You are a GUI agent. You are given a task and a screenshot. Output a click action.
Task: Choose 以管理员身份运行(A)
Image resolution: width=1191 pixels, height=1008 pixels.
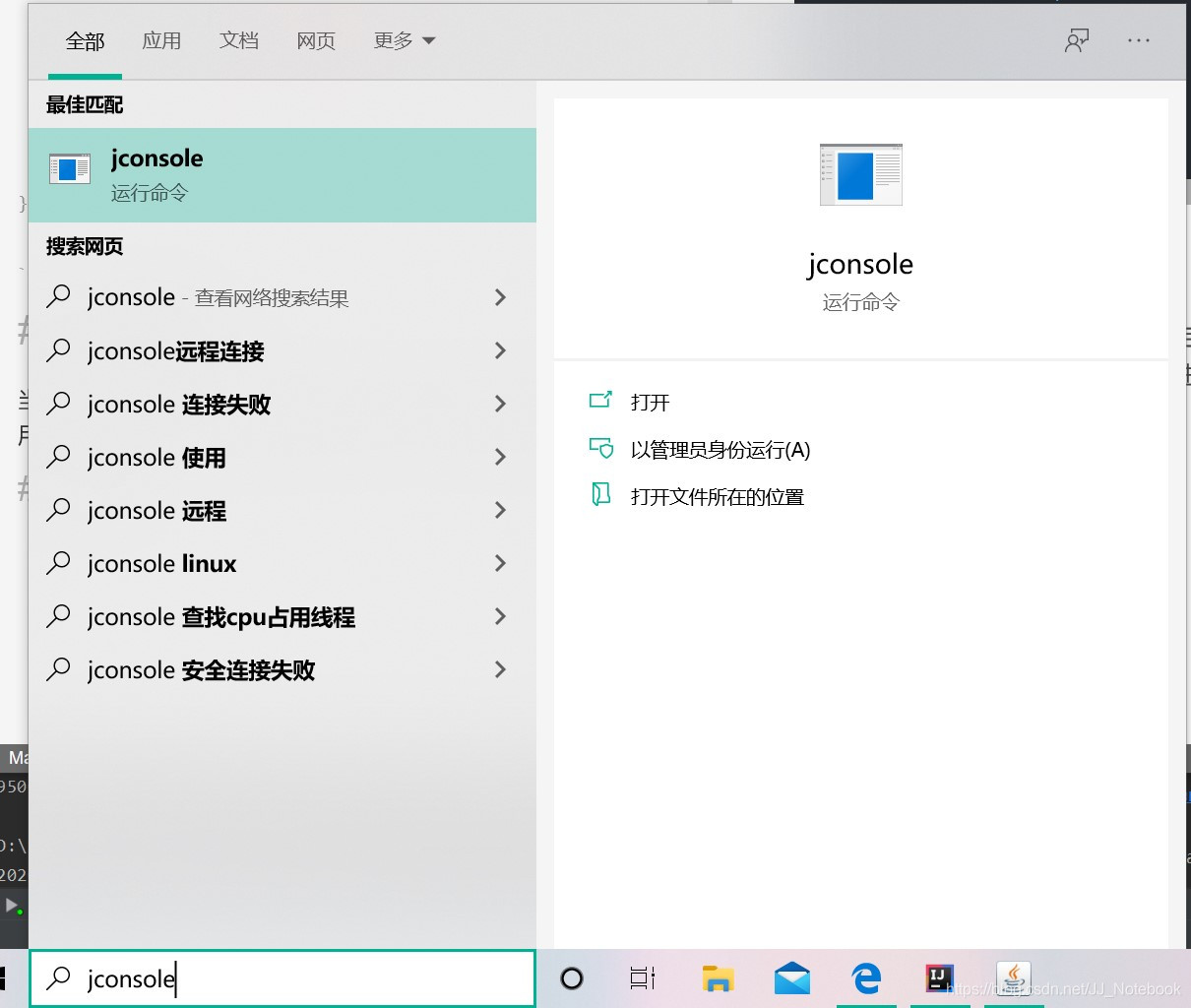pos(721,450)
